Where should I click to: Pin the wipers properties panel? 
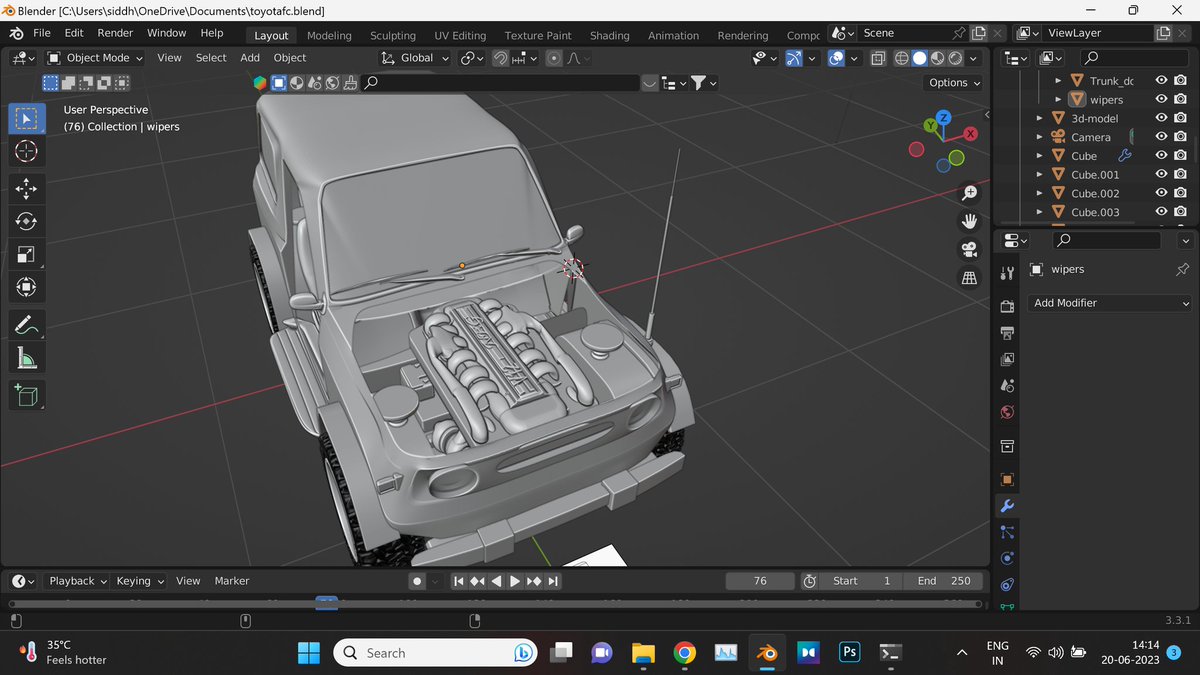[1182, 269]
